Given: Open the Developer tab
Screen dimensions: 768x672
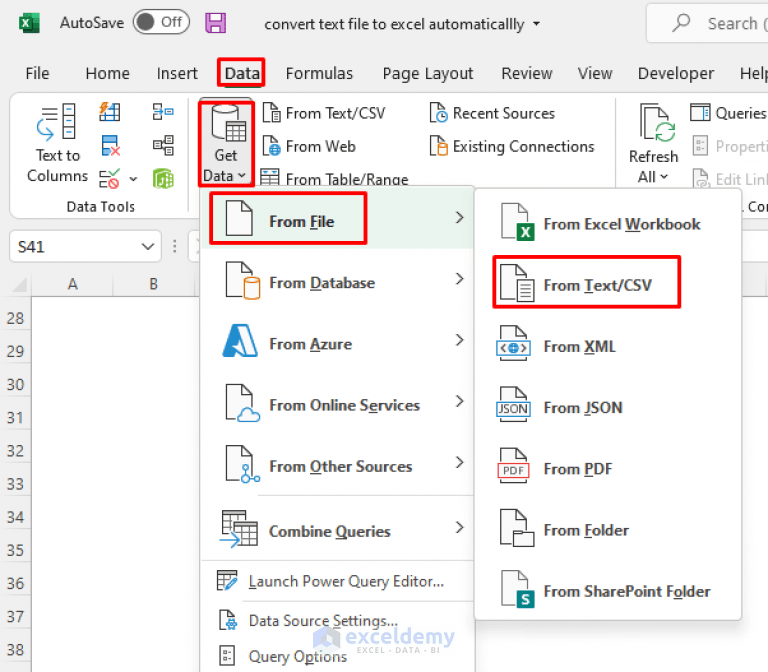Looking at the screenshot, I should [675, 73].
